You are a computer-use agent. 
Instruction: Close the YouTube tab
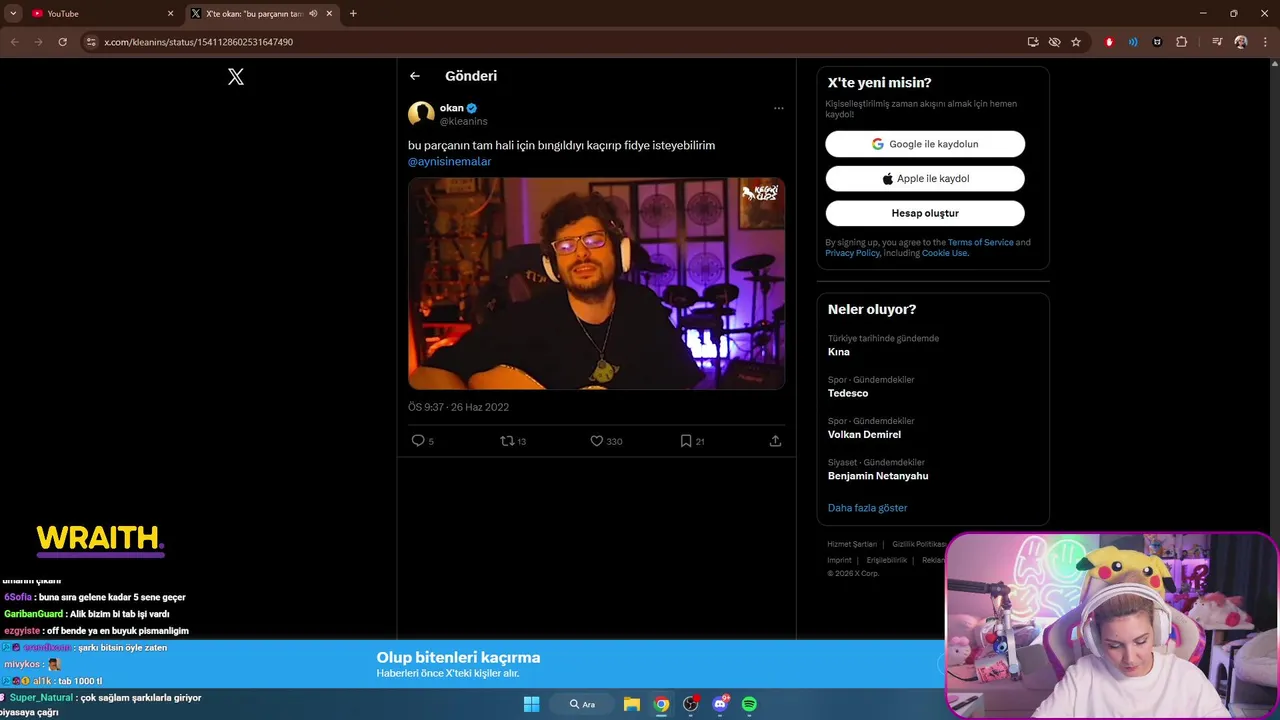pos(170,14)
